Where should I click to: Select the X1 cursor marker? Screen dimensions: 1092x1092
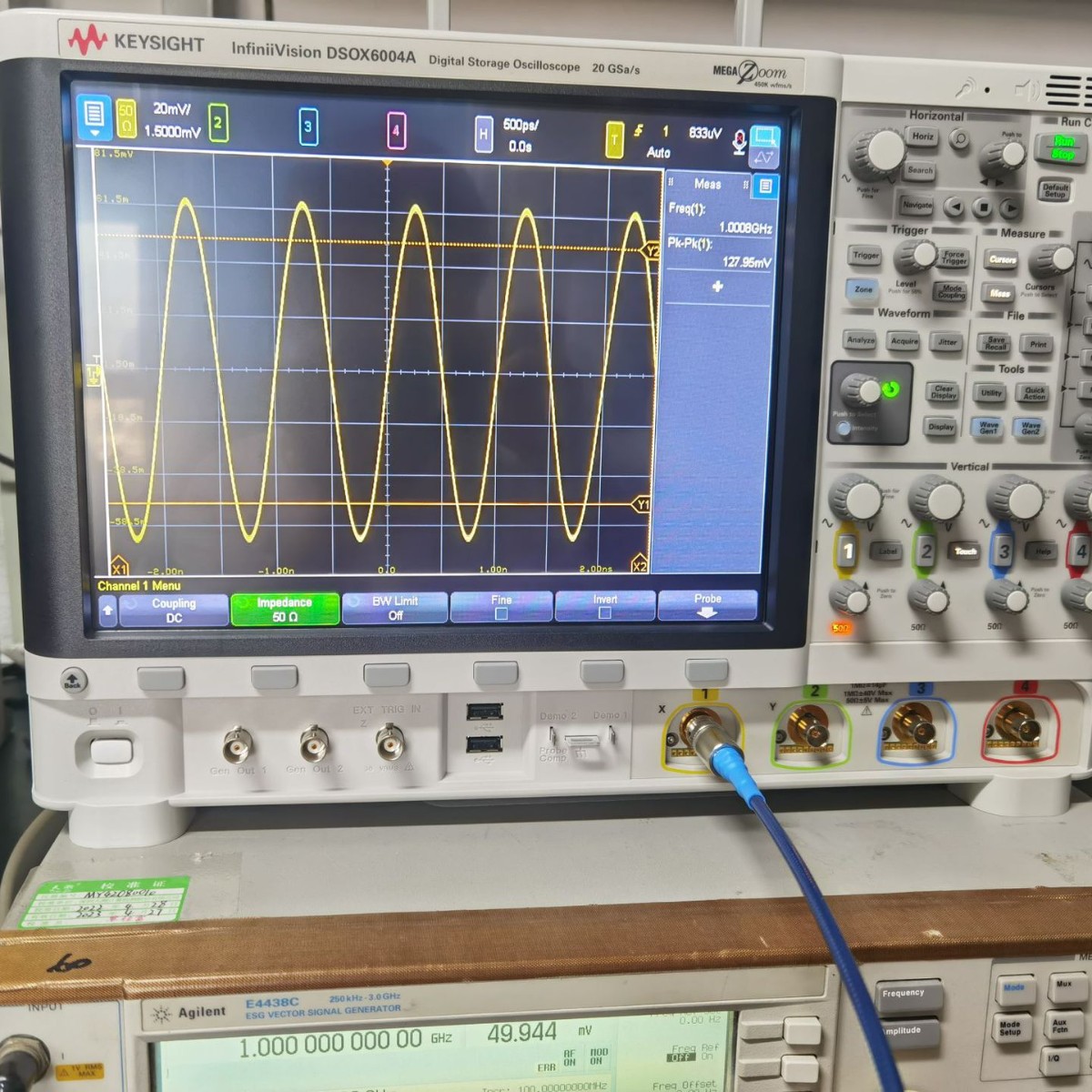click(118, 567)
